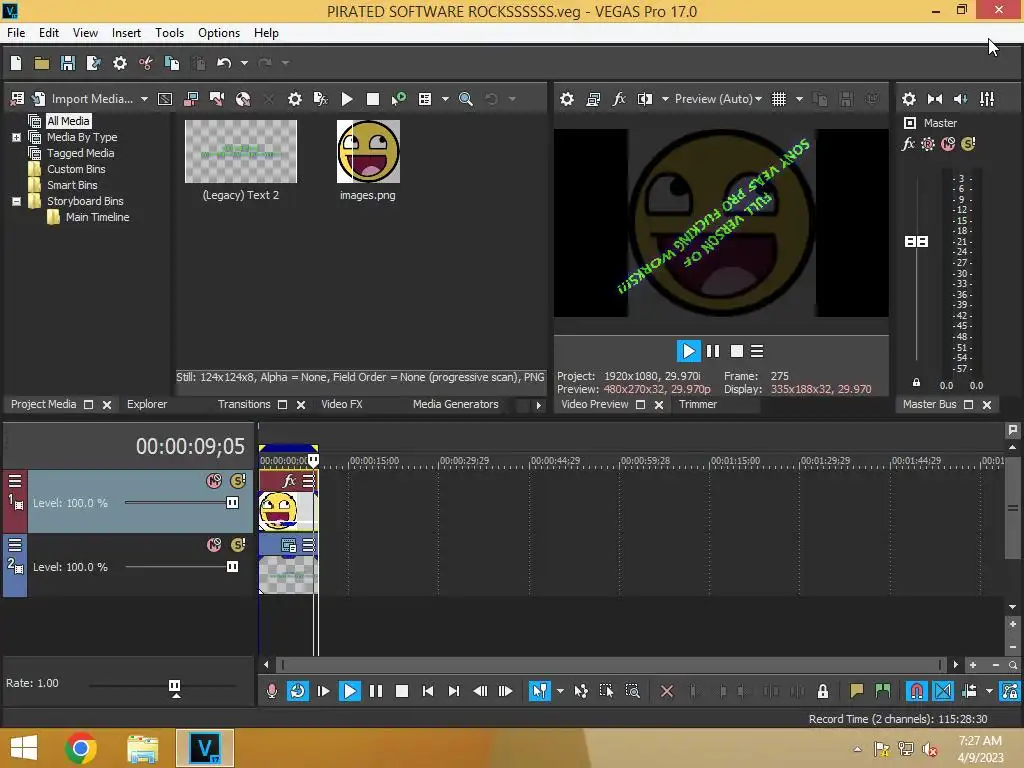The height and width of the screenshot is (768, 1024).
Task: Open the Options menu
Action: click(219, 33)
